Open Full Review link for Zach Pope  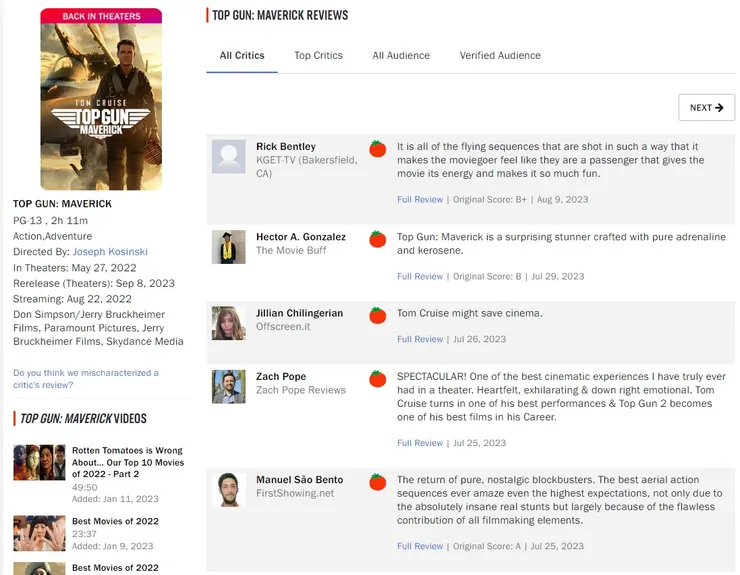tap(420, 443)
